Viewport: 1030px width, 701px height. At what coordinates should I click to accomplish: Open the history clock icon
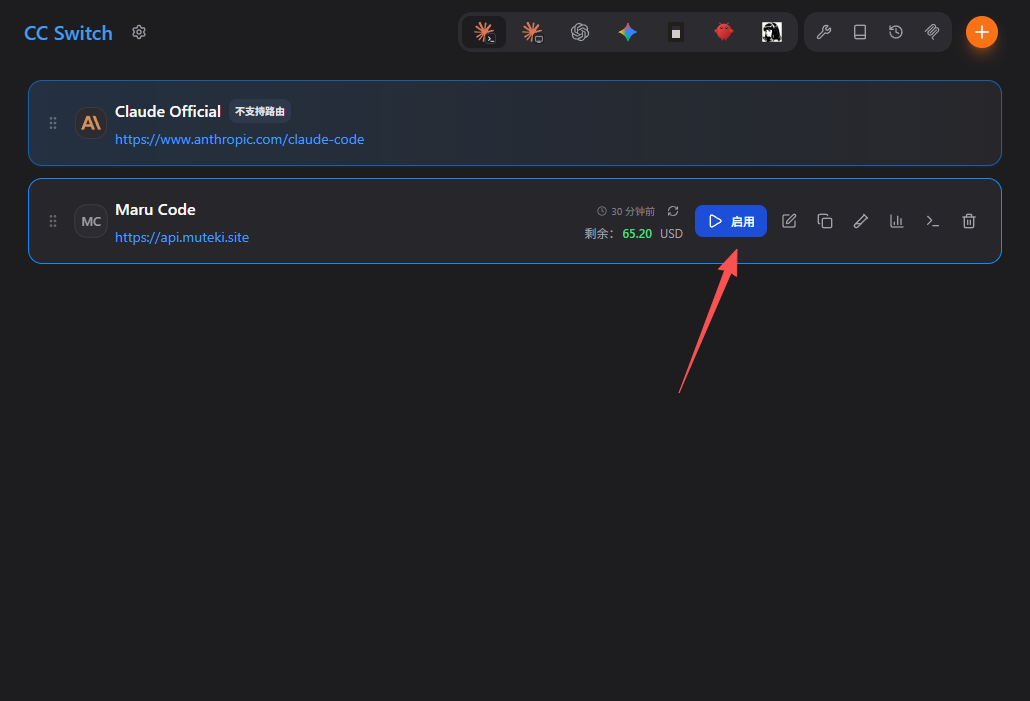pyautogui.click(x=896, y=32)
